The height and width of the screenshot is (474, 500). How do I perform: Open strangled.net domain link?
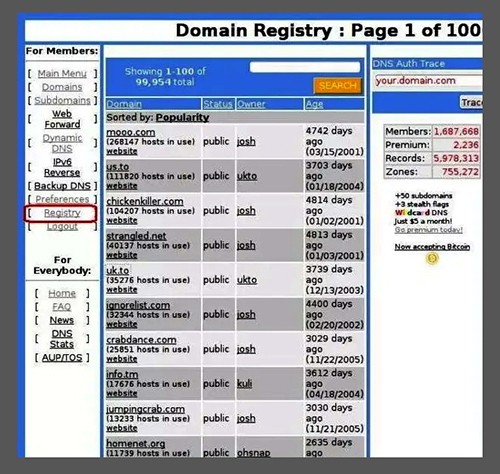click(136, 236)
